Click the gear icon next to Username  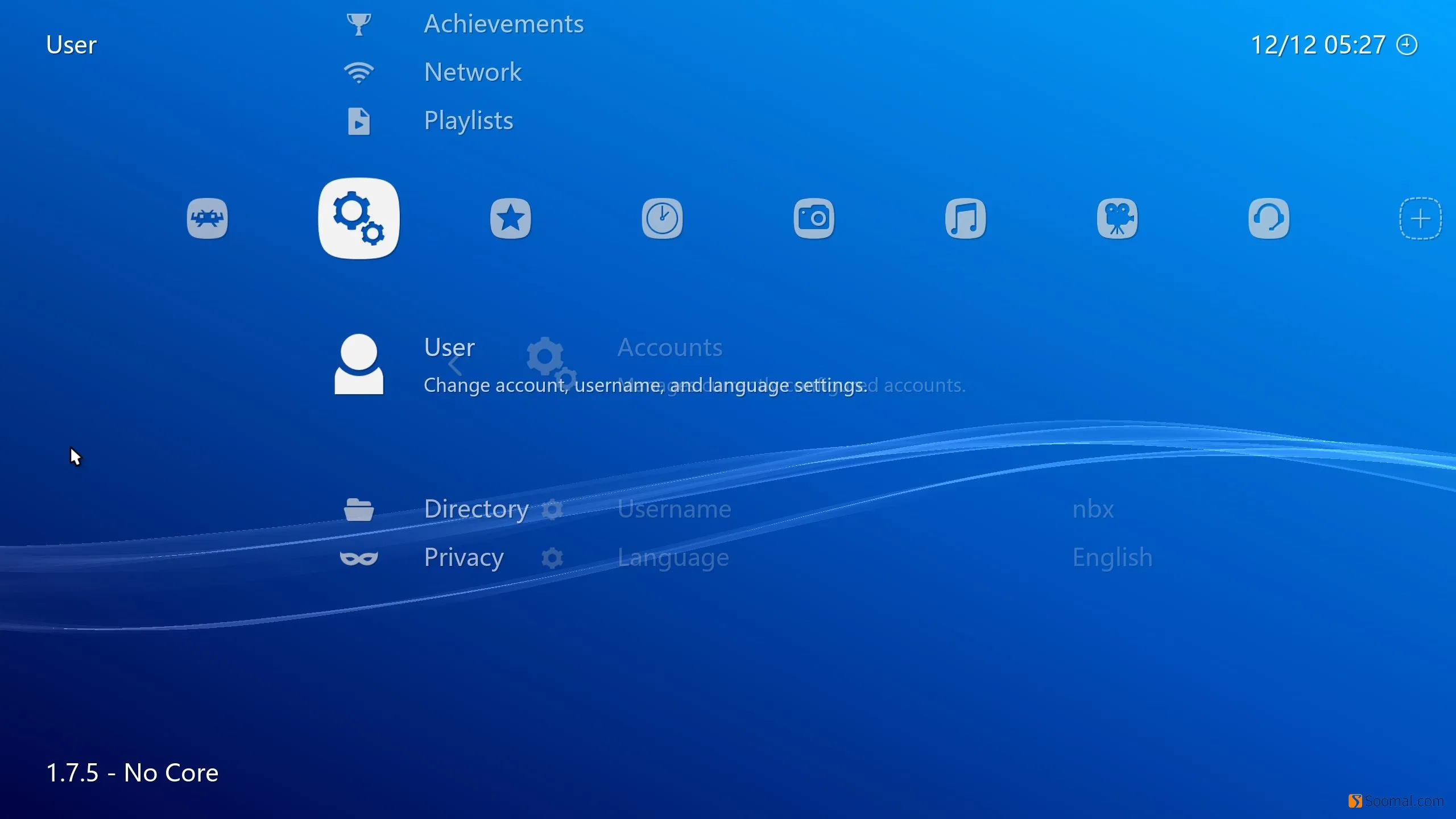pyautogui.click(x=552, y=509)
